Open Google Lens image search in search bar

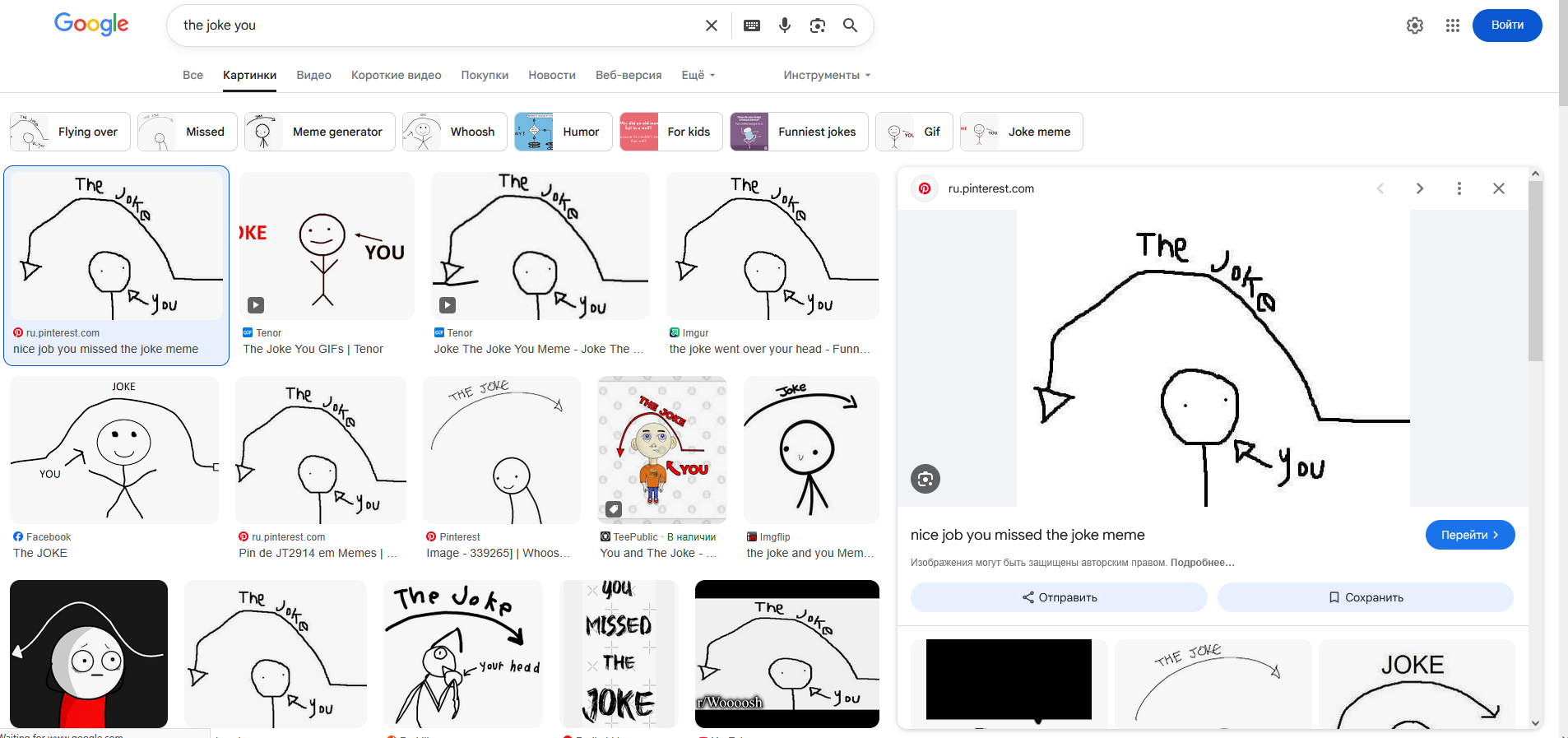pos(818,26)
